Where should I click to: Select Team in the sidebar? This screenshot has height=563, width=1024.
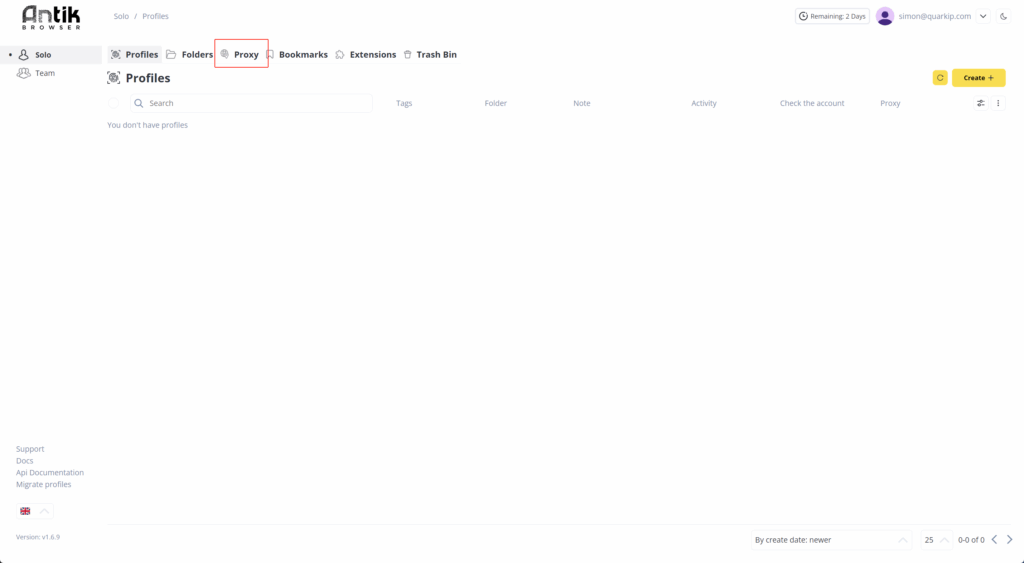tap(51, 73)
